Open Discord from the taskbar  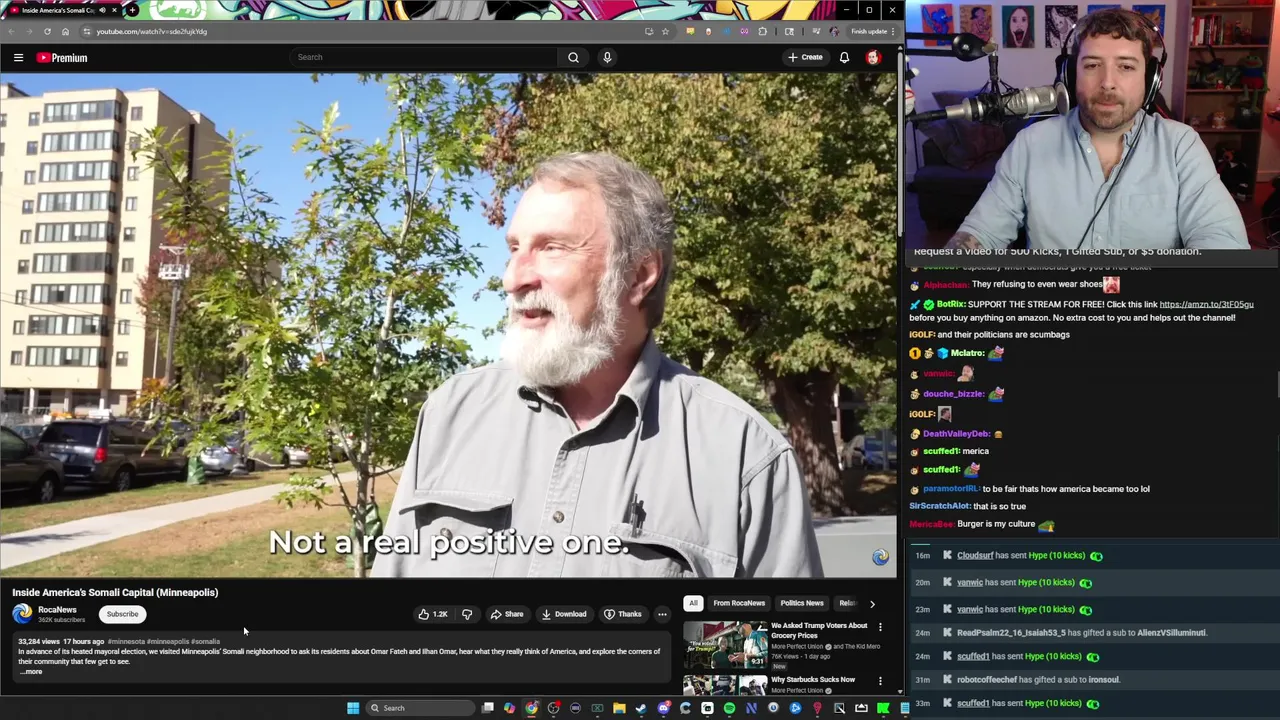(x=663, y=708)
